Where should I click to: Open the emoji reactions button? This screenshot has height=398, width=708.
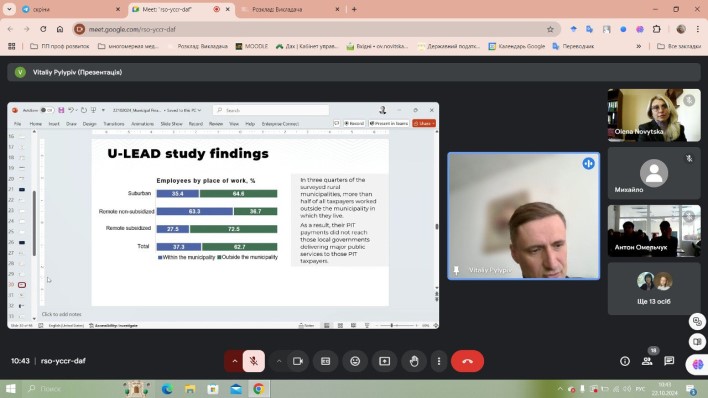[355, 361]
